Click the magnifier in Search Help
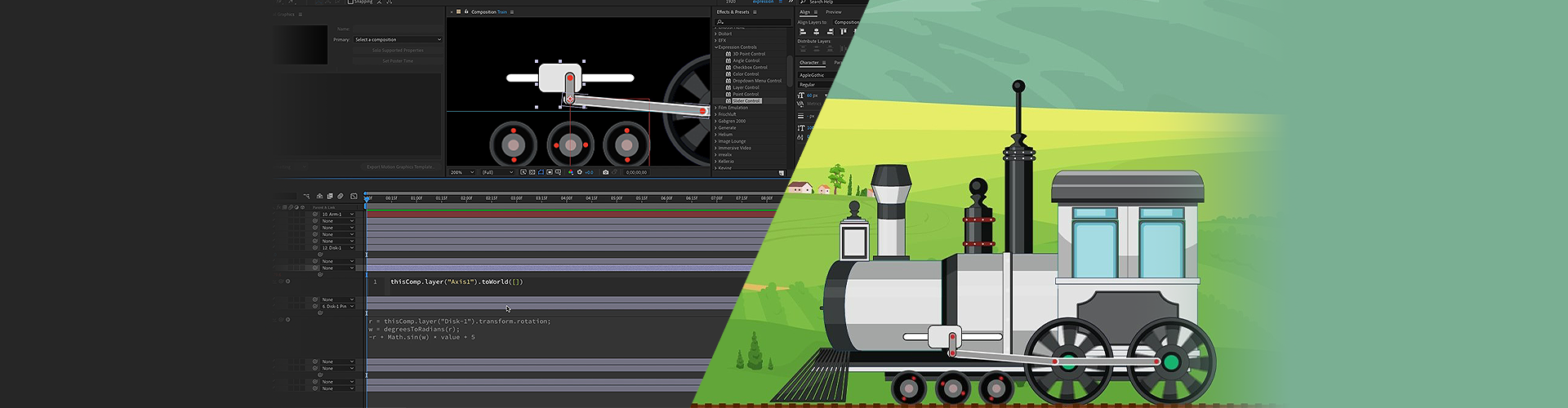This screenshot has width=1568, height=408. tap(803, 2)
